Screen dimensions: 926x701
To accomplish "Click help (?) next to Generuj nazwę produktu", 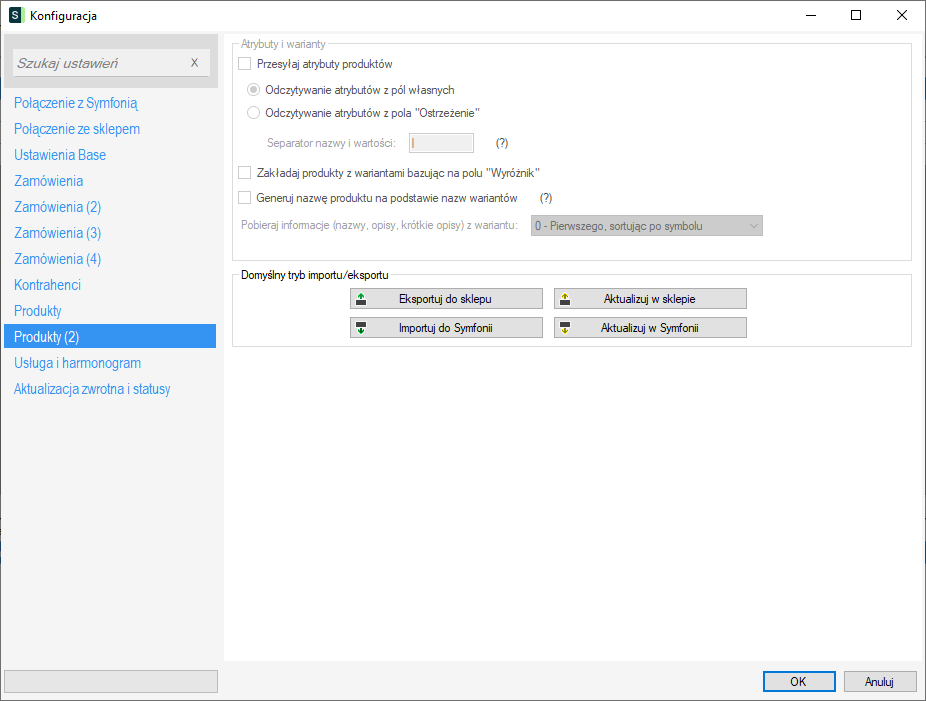I will click(546, 198).
